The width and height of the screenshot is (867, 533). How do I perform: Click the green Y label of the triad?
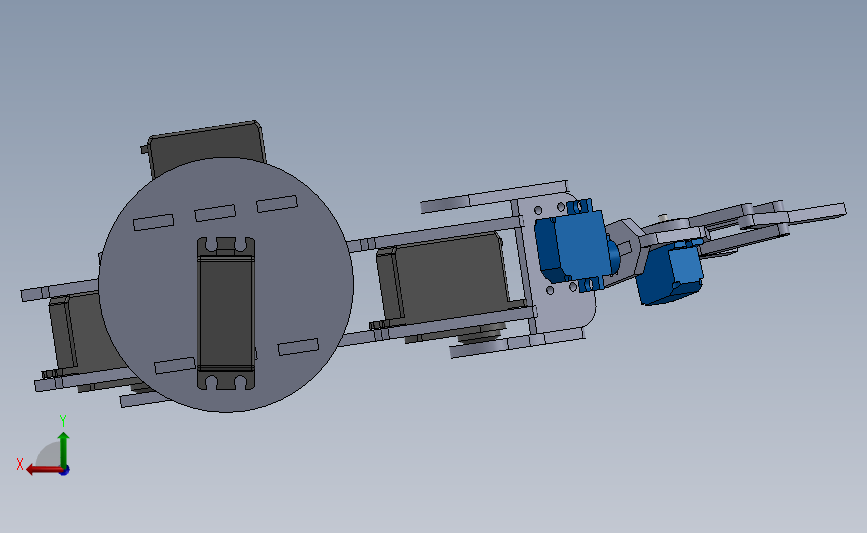(x=62, y=421)
